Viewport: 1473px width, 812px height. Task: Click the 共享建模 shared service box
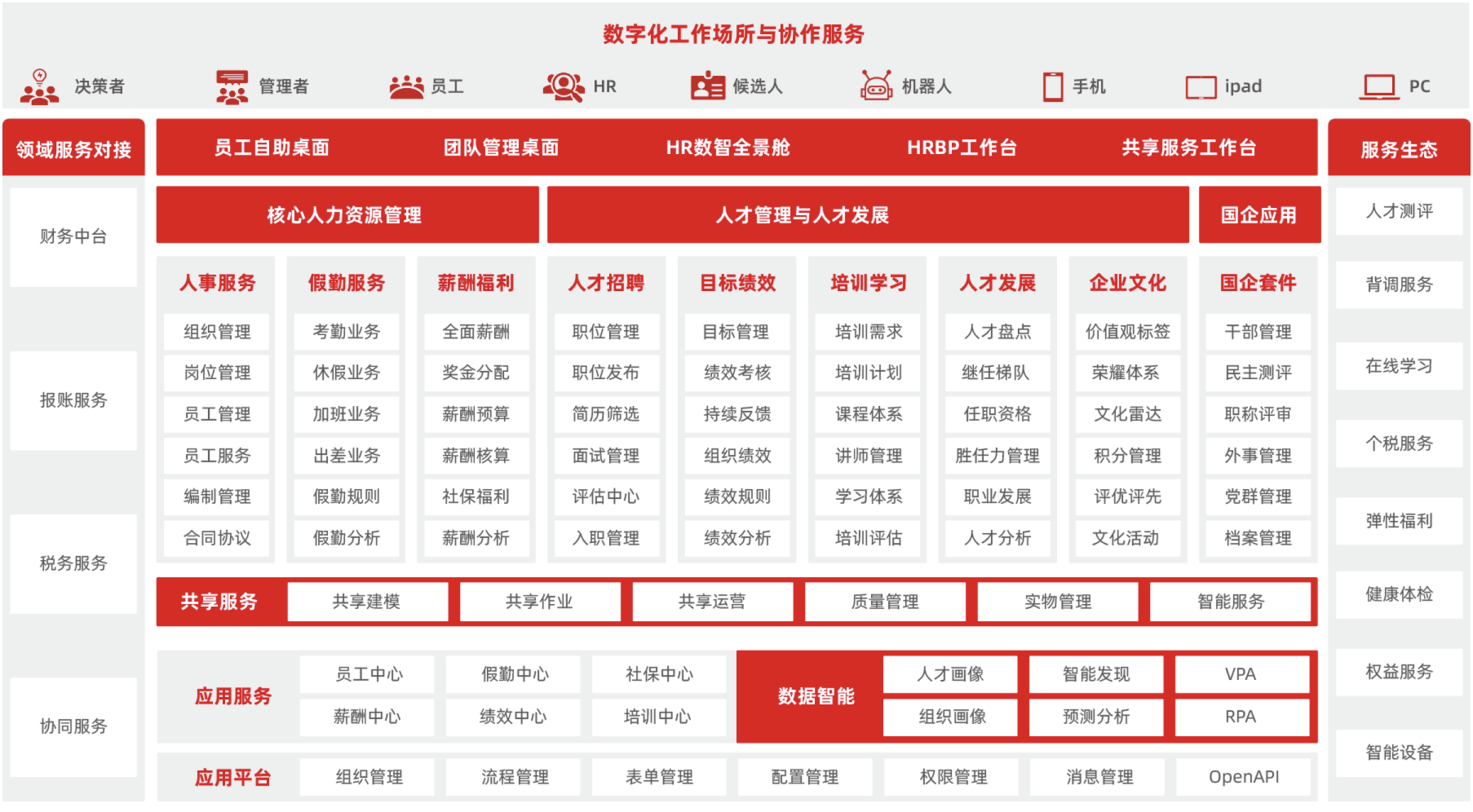click(367, 602)
